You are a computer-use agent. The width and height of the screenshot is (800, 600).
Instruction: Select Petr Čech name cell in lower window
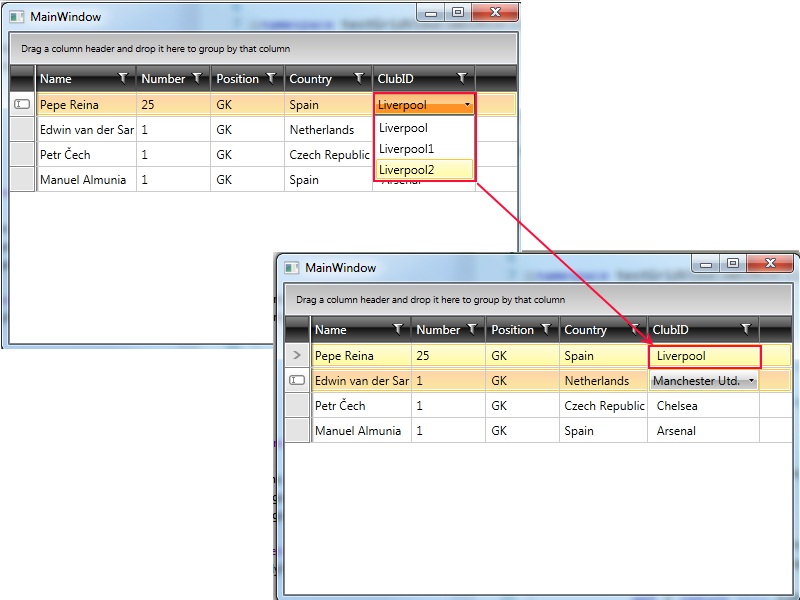point(362,406)
